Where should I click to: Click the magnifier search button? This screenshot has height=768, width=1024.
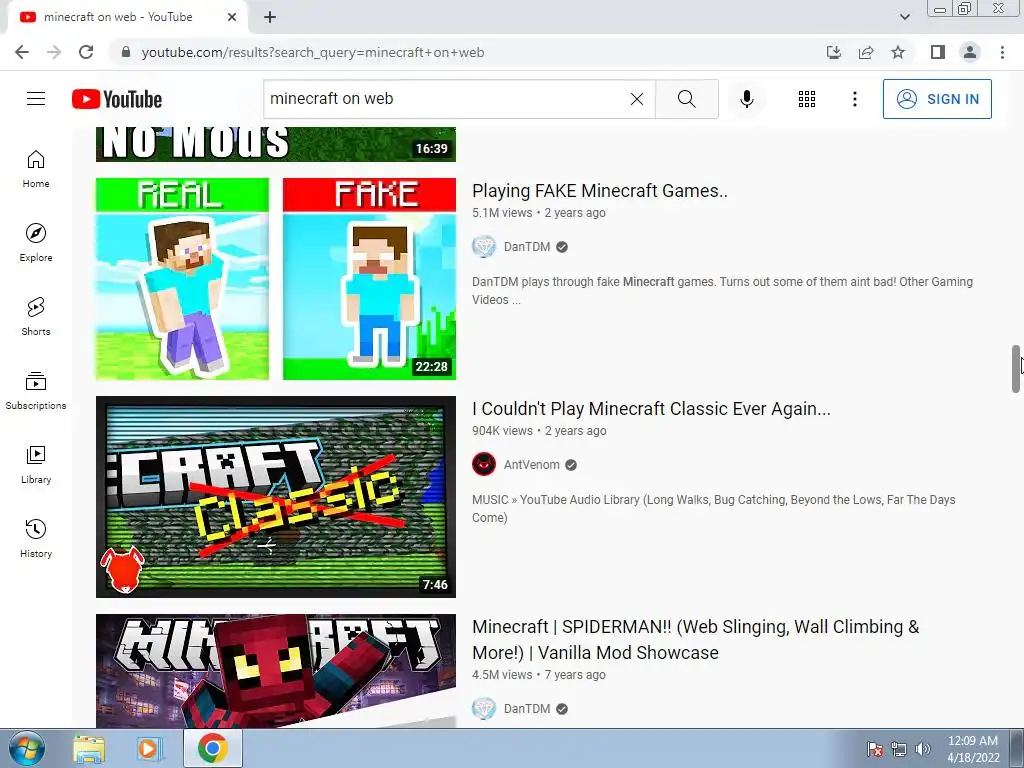pos(686,99)
